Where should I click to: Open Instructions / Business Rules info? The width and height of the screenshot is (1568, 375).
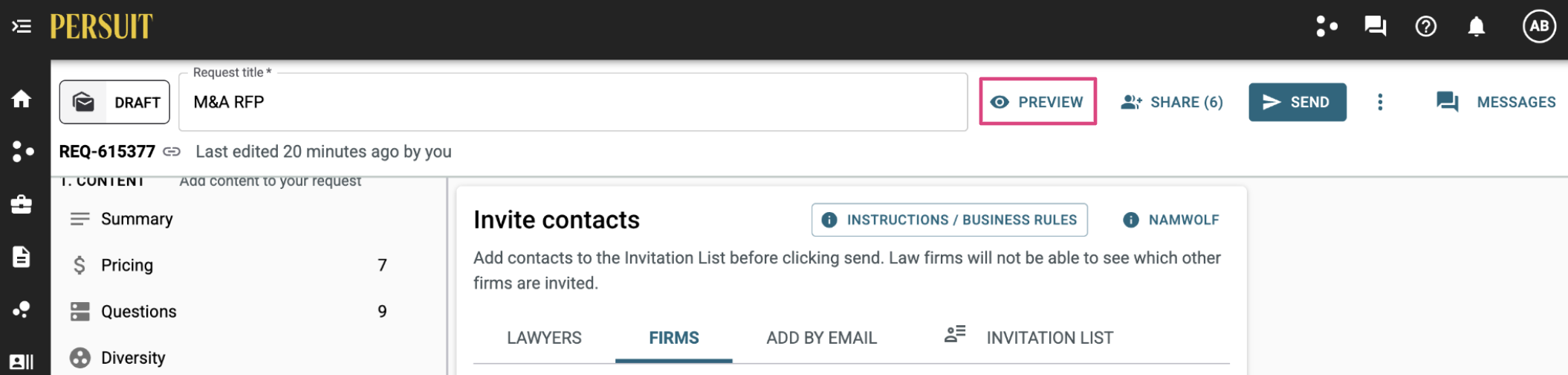(x=949, y=220)
